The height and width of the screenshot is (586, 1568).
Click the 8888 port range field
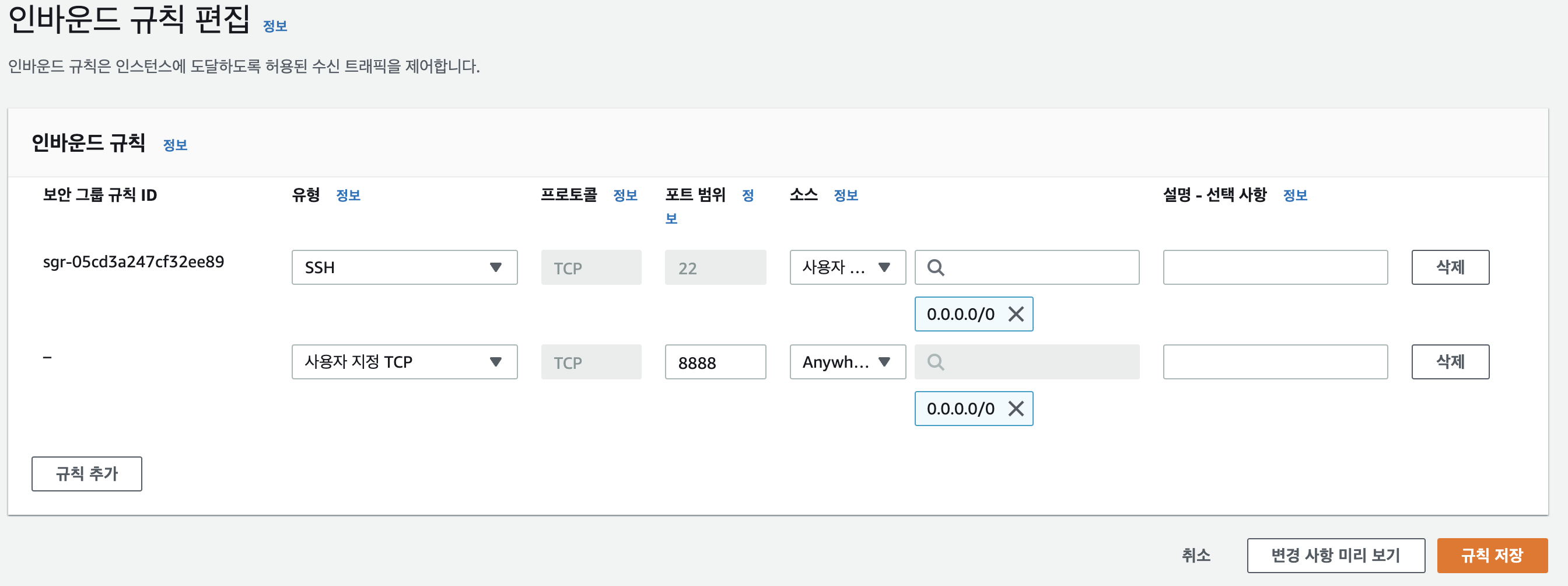coord(715,362)
